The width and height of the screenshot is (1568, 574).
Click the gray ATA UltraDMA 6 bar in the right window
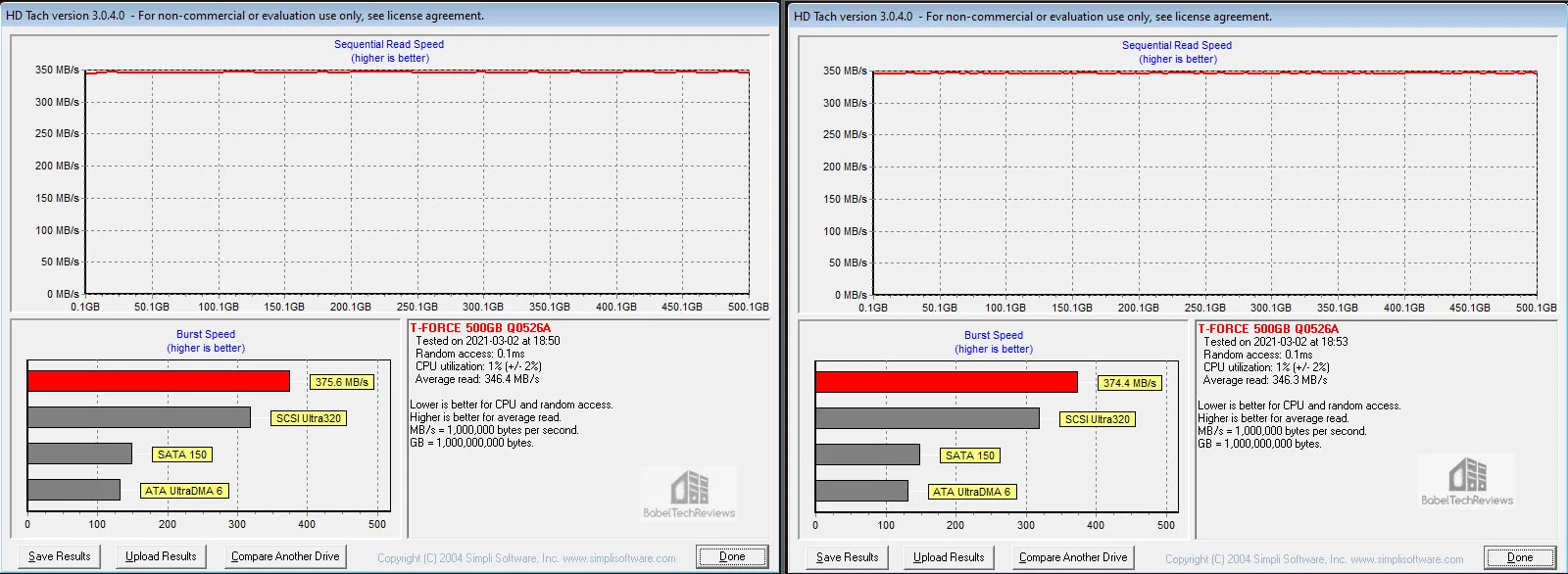coord(862,491)
